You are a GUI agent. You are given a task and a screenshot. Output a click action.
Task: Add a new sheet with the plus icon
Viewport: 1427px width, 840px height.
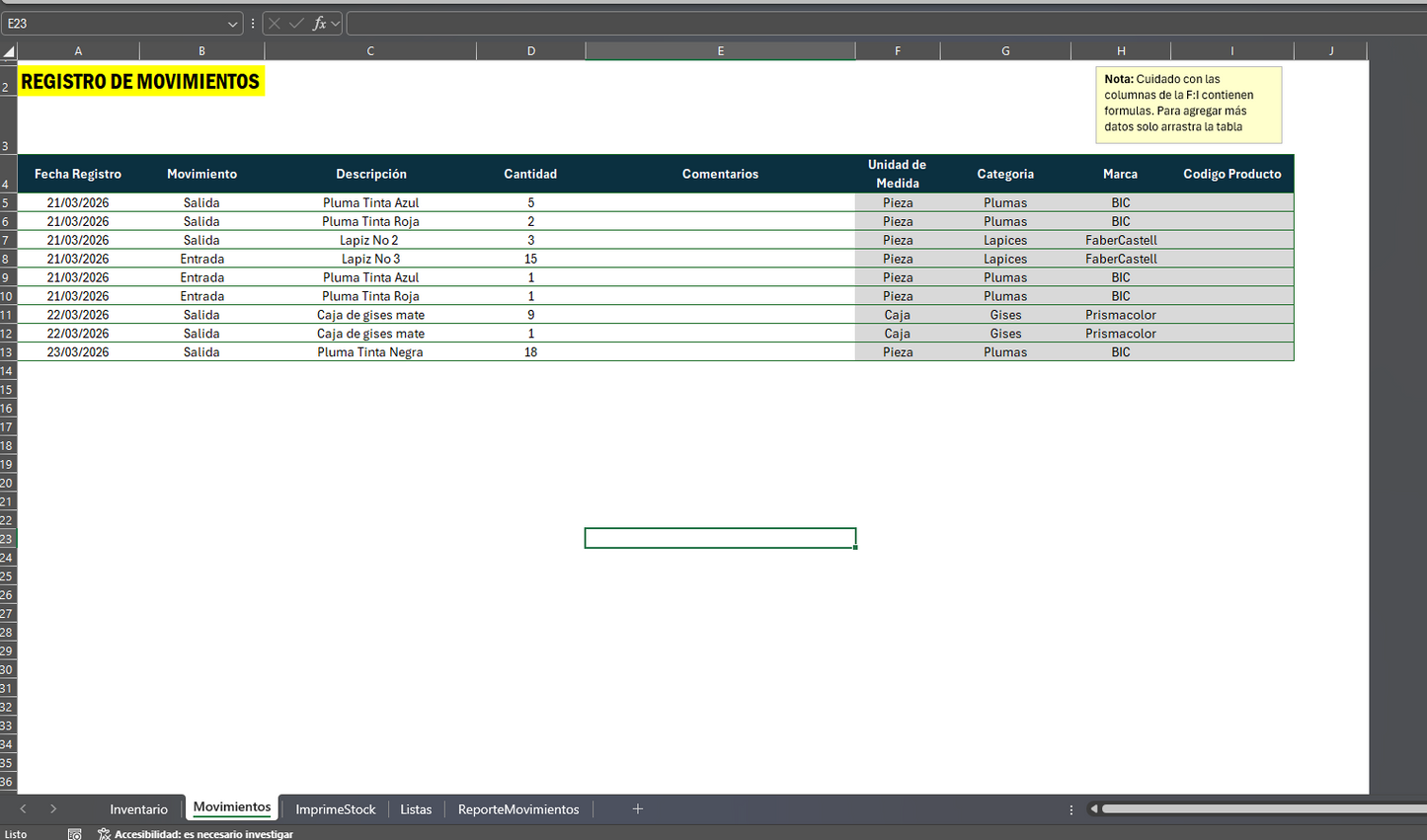click(638, 808)
